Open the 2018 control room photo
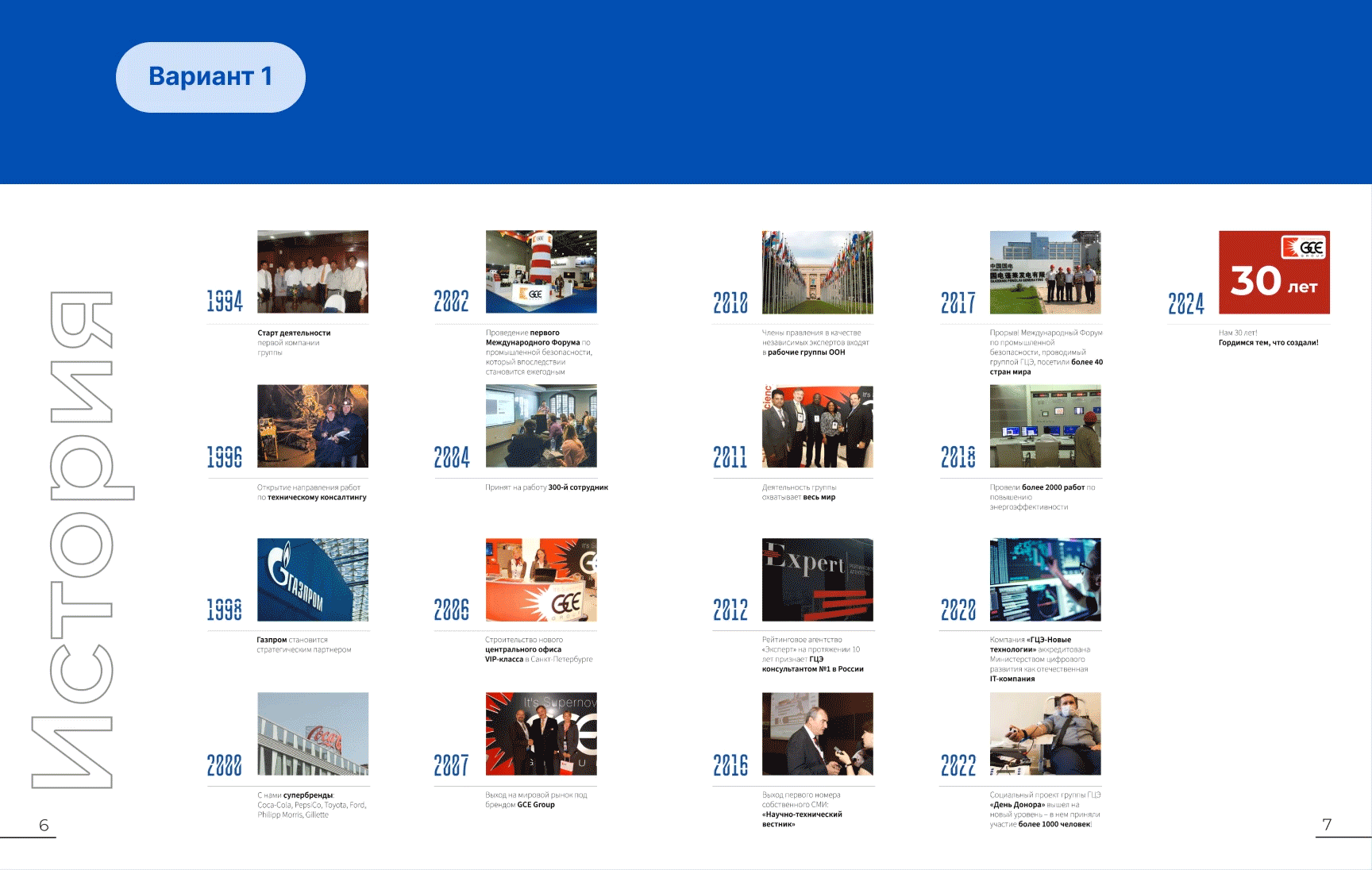Screen dimensions: 1372x870 [1046, 426]
